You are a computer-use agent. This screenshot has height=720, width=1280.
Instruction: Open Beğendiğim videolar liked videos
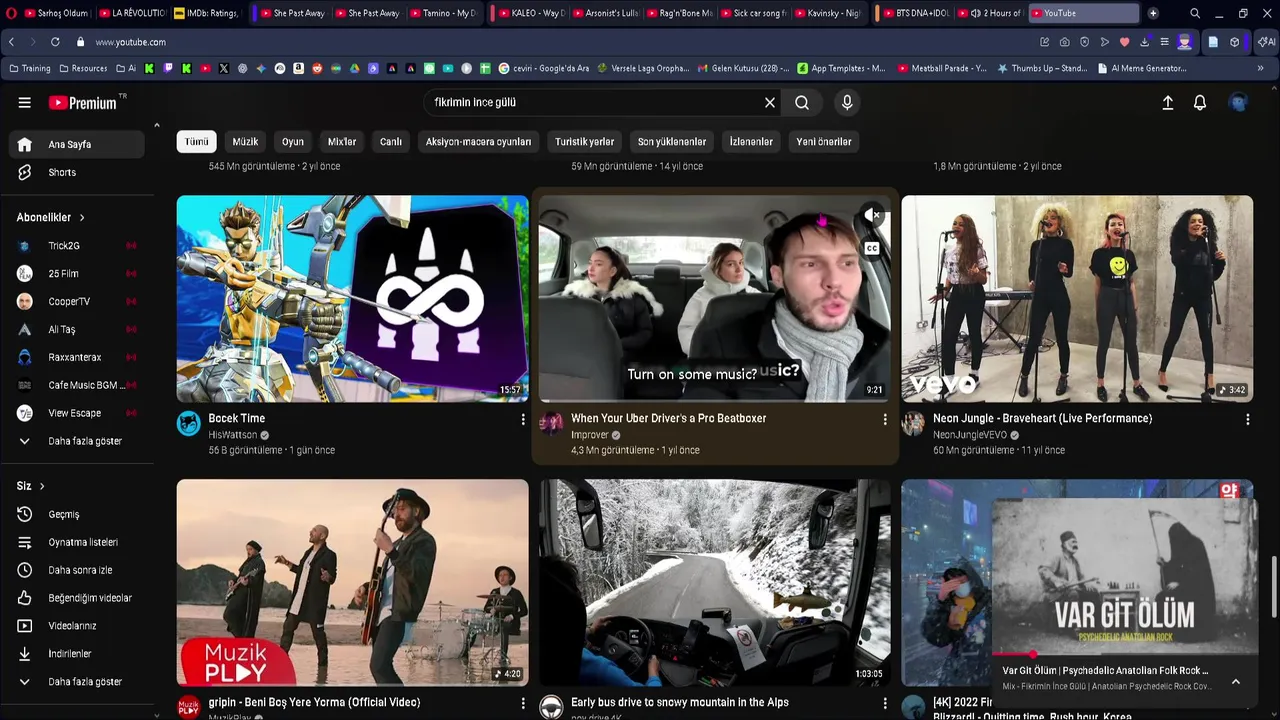[x=77, y=598]
